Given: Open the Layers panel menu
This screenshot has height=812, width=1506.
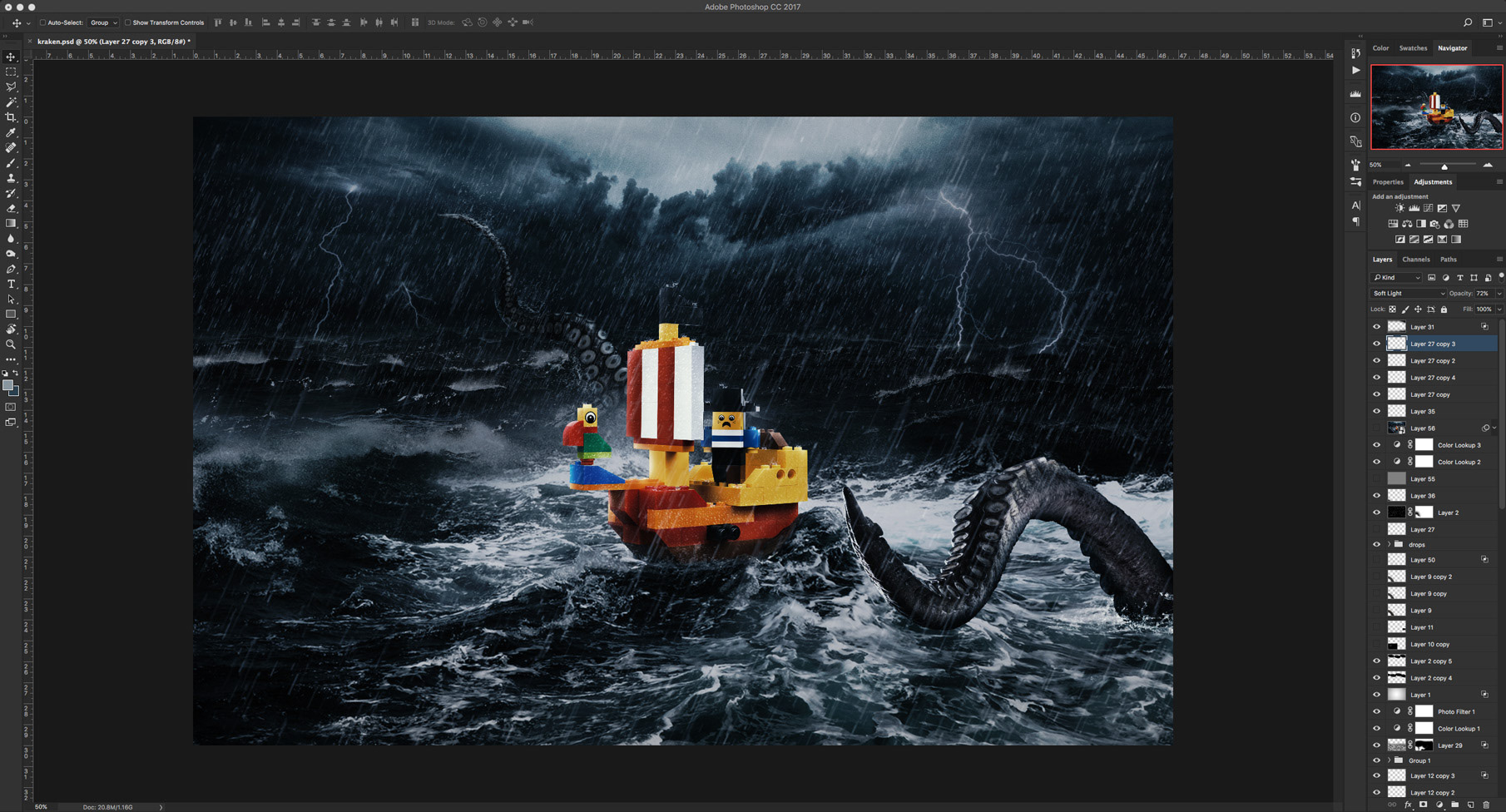Looking at the screenshot, I should pyautogui.click(x=1499, y=260).
